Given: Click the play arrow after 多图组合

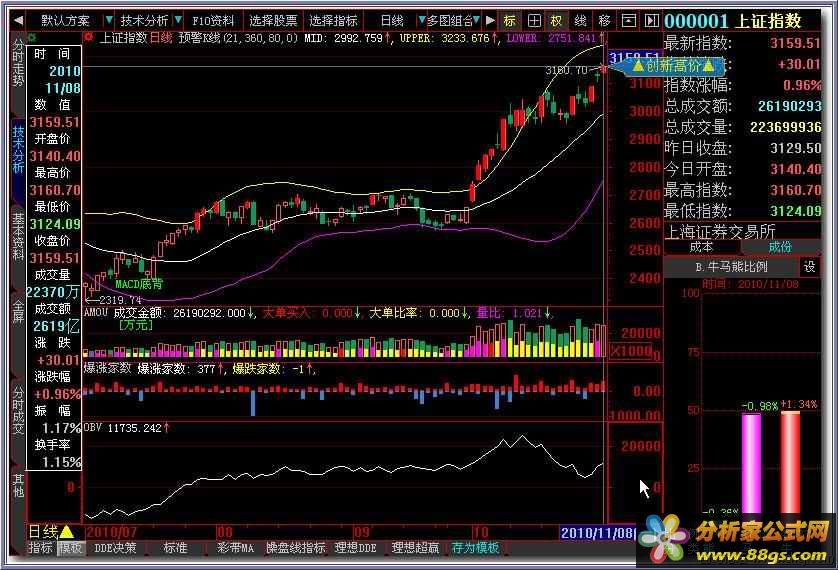Looking at the screenshot, I should 490,21.
